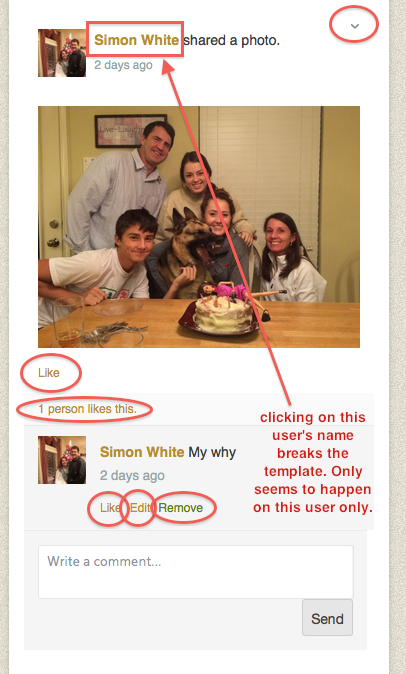
Task: Like the shared photo post
Action: pos(49,373)
